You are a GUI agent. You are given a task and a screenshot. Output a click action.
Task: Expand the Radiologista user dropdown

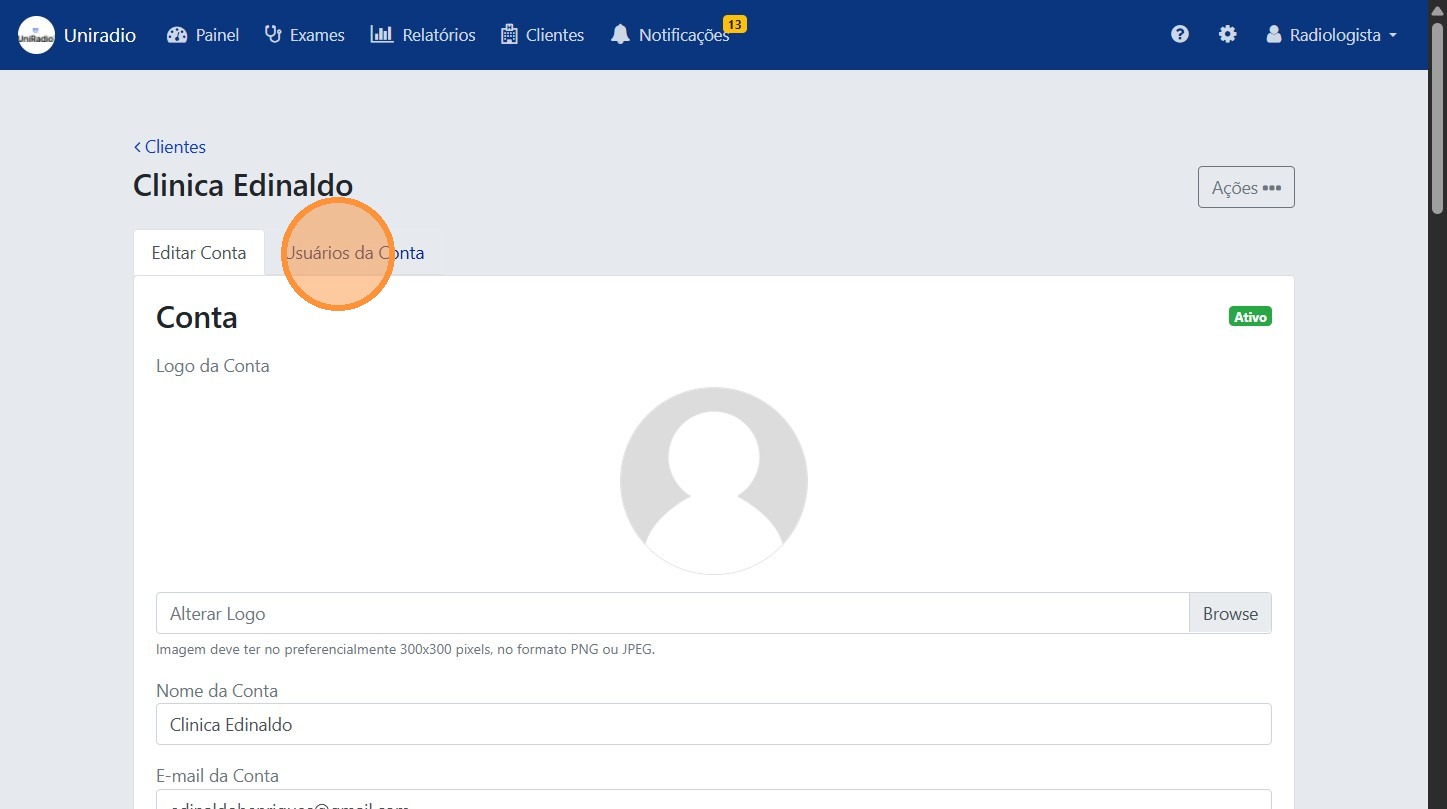coord(1331,35)
